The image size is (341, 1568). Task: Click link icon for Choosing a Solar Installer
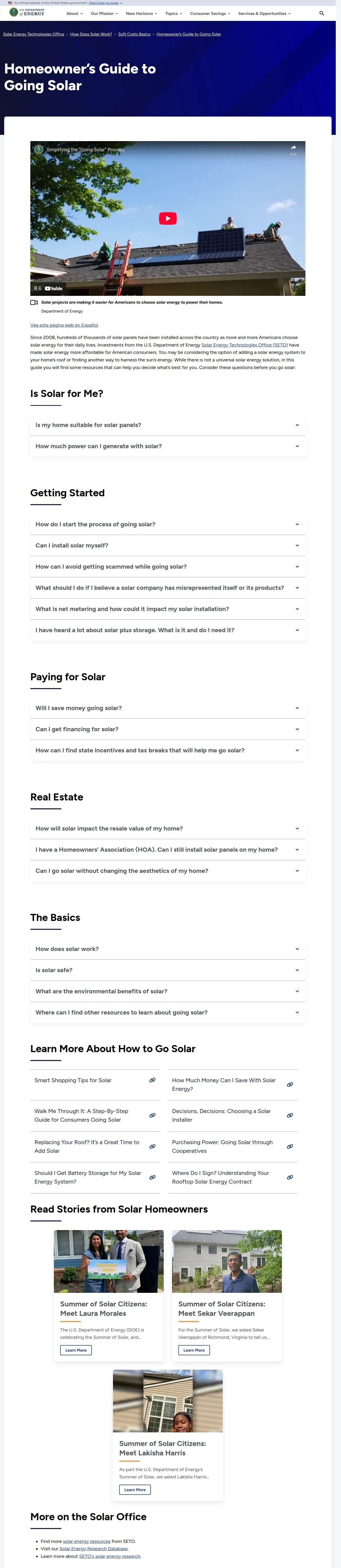point(290,1115)
